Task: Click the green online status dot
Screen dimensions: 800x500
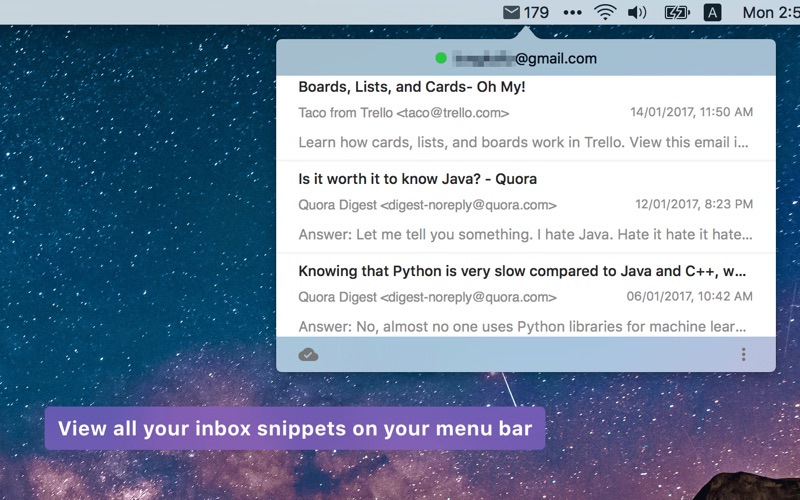Action: [441, 58]
